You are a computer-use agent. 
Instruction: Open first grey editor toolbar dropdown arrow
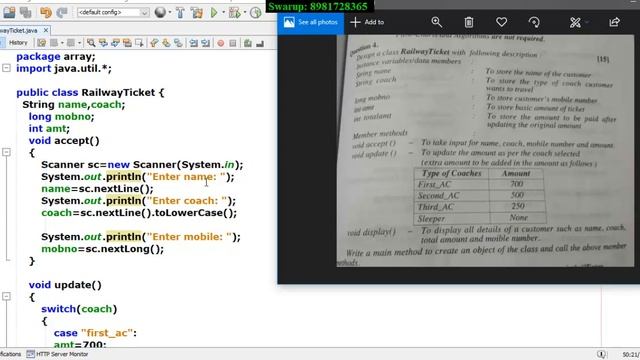(x=62, y=43)
